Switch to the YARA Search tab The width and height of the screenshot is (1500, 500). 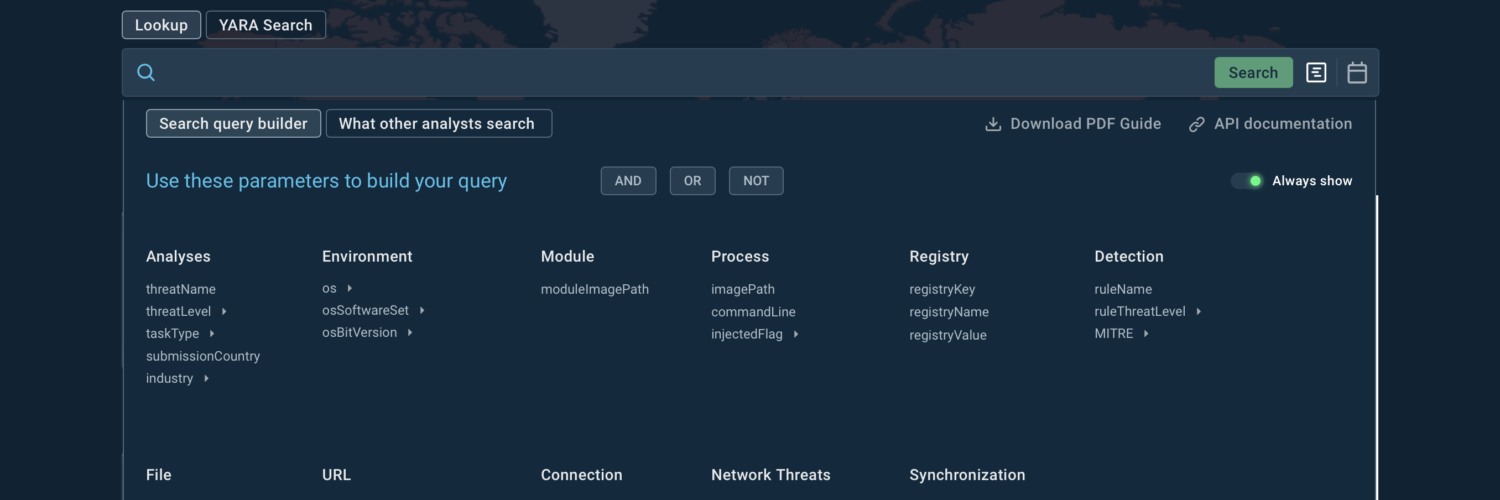(x=265, y=25)
